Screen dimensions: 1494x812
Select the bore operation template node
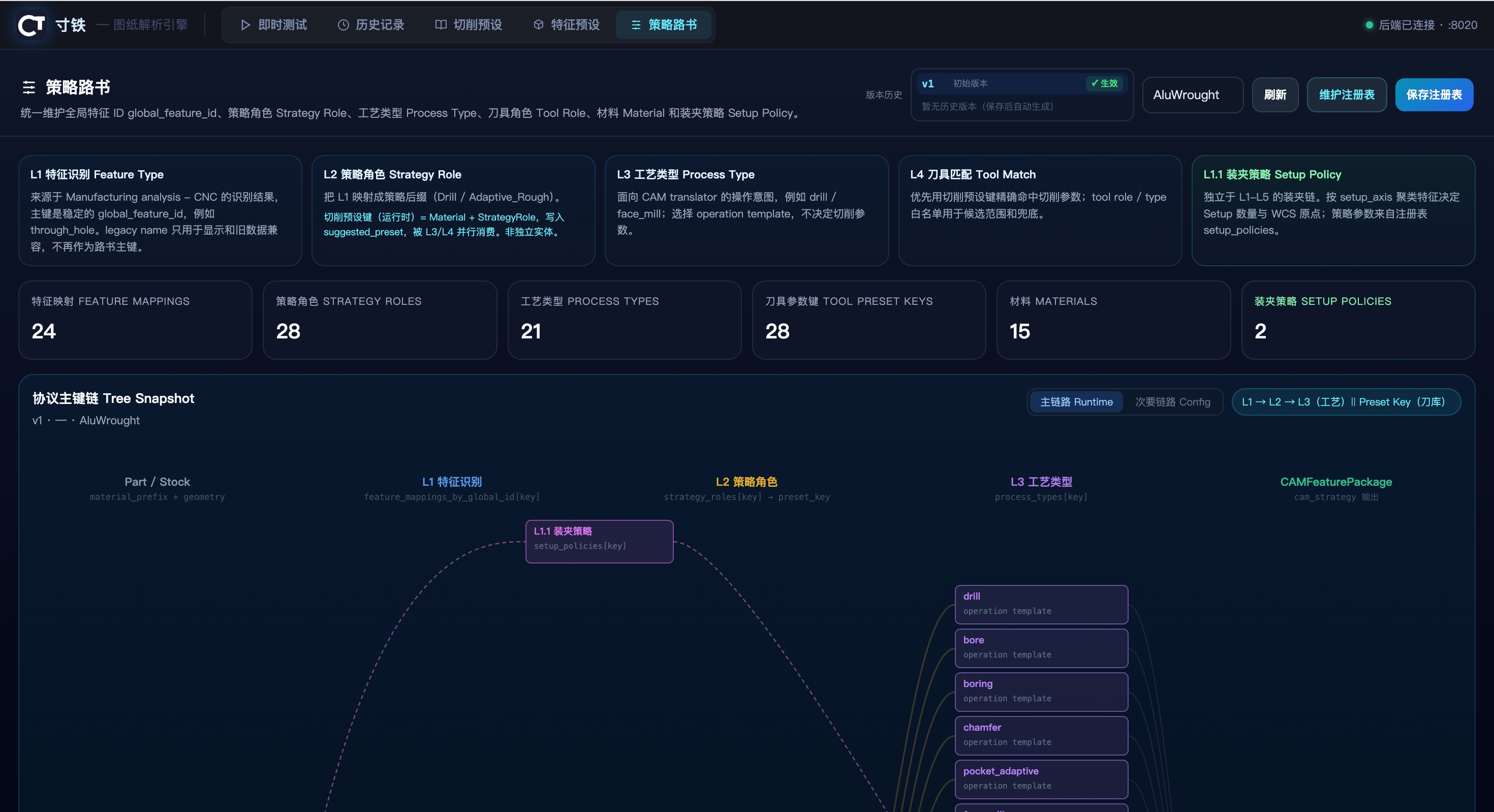coord(1041,648)
